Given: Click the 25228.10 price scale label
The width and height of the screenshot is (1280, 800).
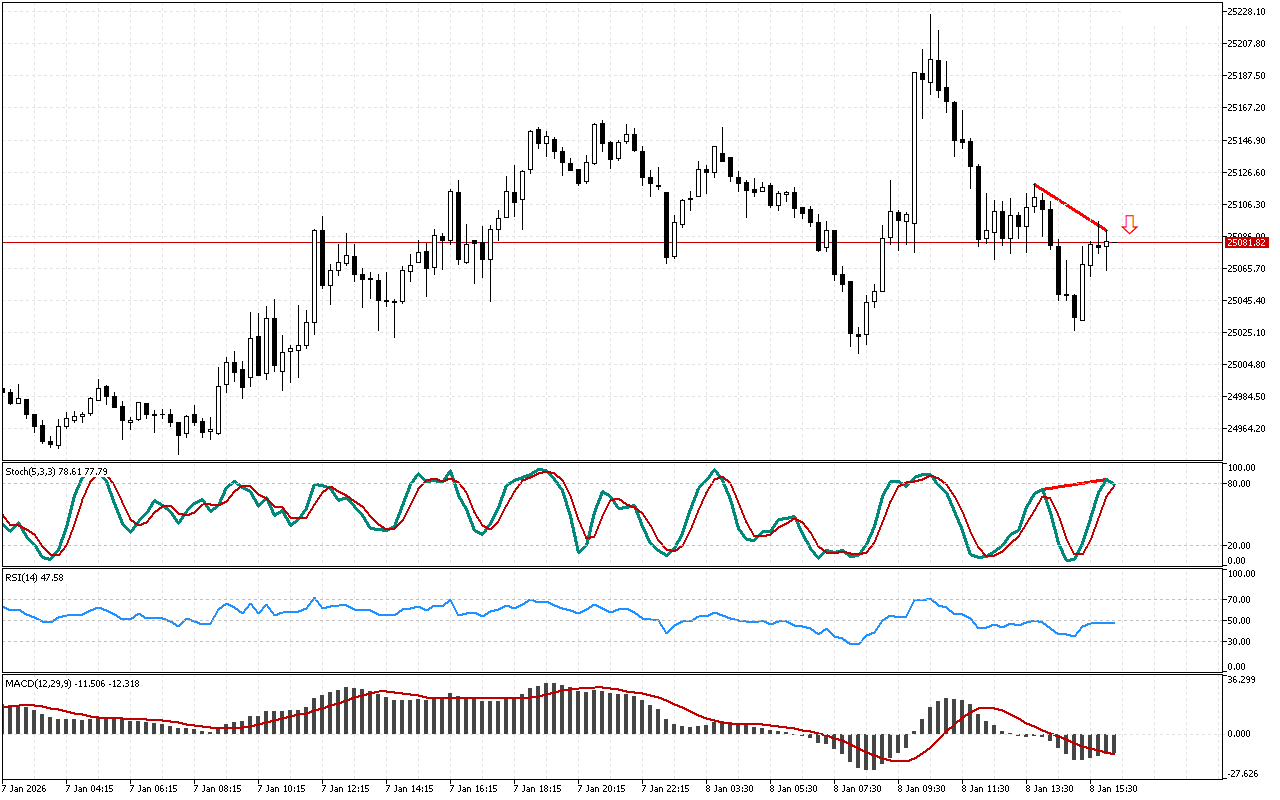Looking at the screenshot, I should (x=1245, y=12).
